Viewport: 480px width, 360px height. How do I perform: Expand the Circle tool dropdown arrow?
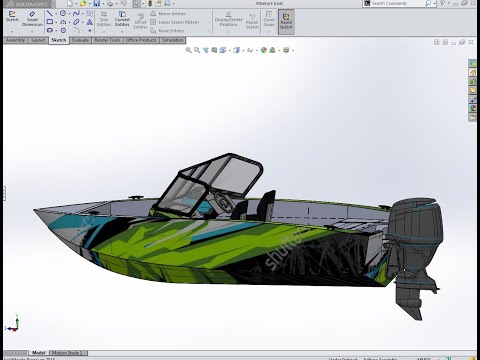click(x=69, y=14)
